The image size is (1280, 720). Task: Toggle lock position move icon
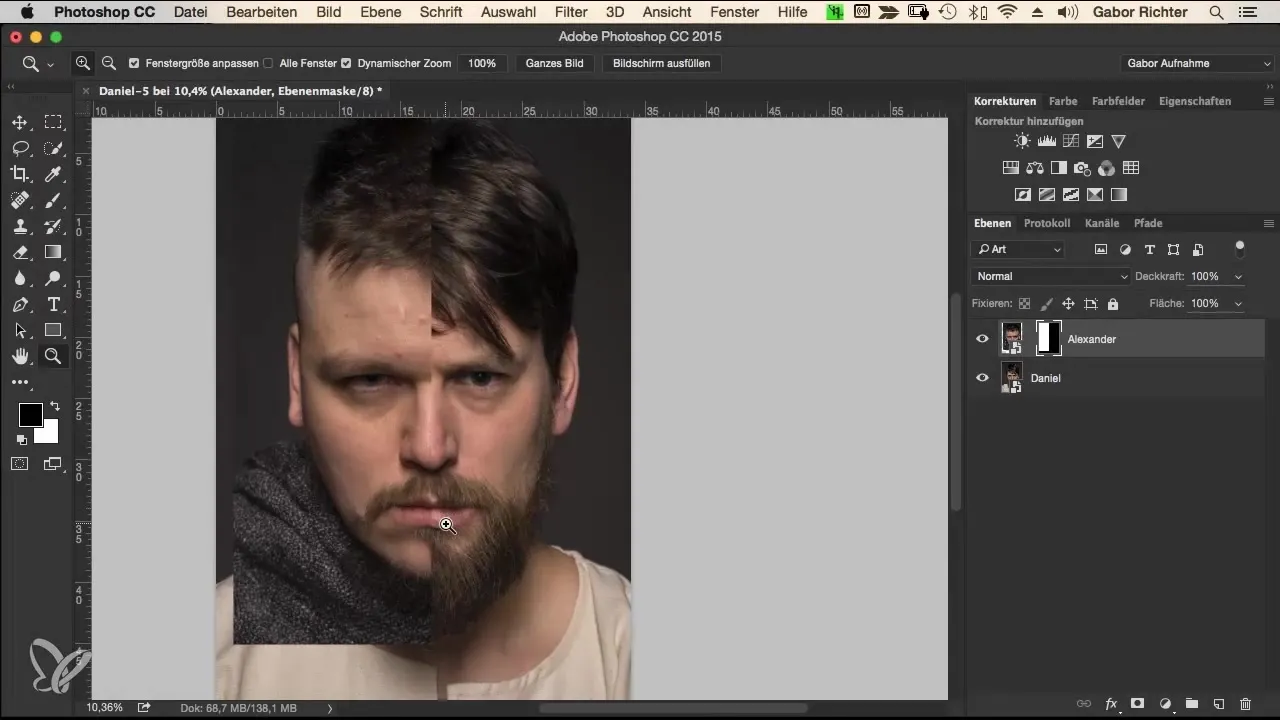pos(1068,303)
